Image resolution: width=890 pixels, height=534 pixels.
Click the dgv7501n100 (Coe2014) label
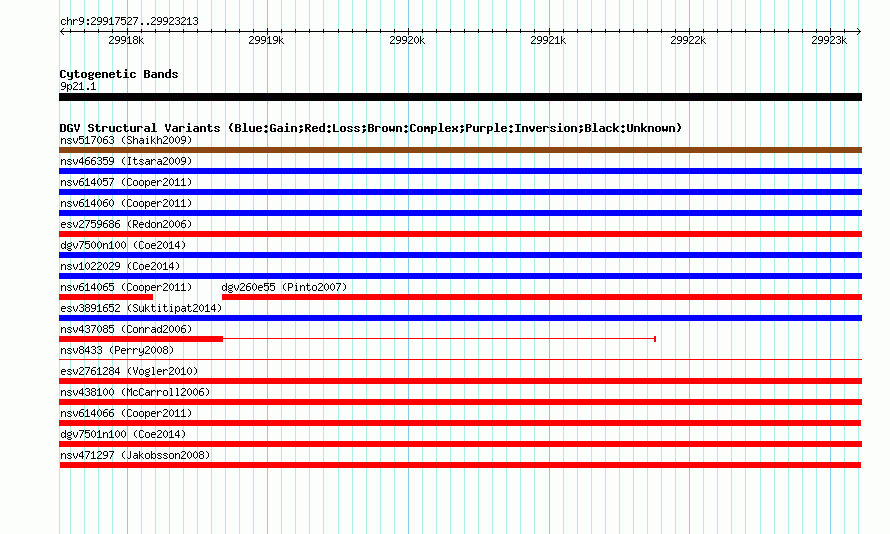[x=123, y=434]
